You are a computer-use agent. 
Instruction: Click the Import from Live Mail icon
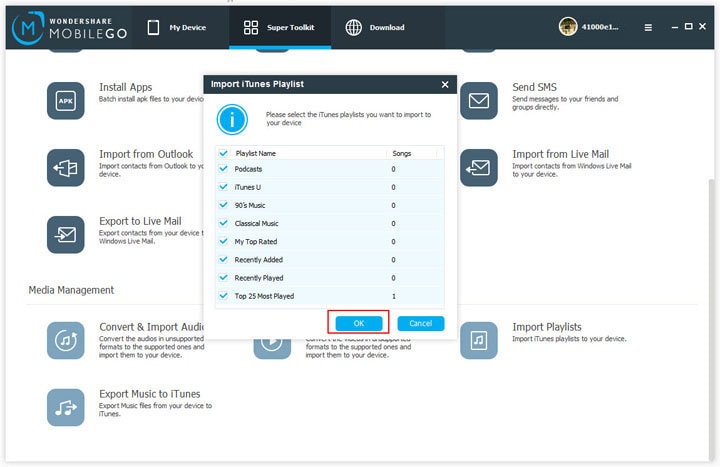478,168
